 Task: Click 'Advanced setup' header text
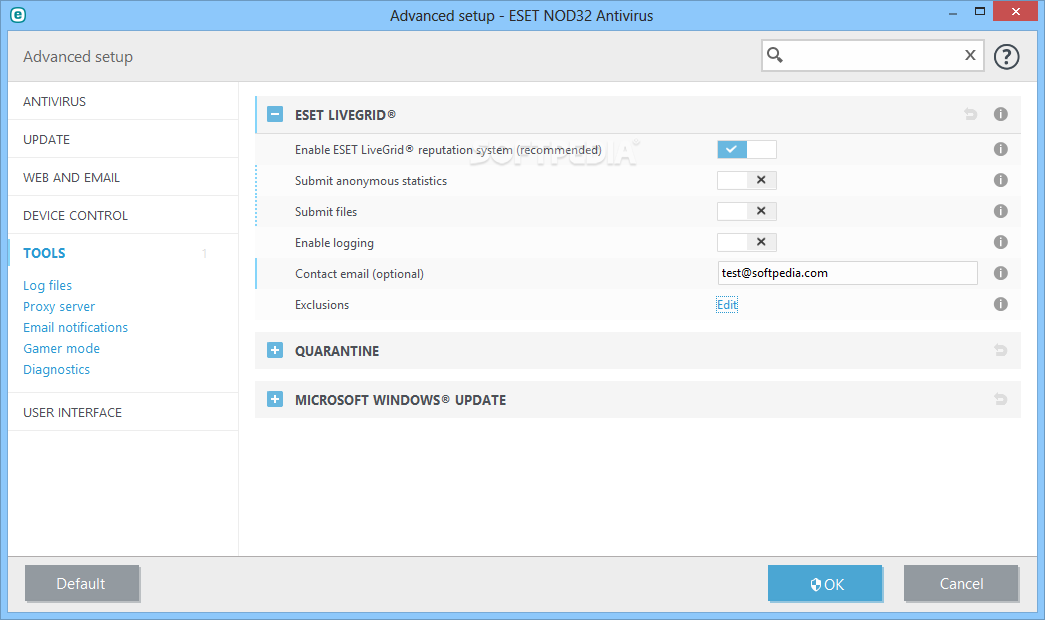tap(78, 57)
